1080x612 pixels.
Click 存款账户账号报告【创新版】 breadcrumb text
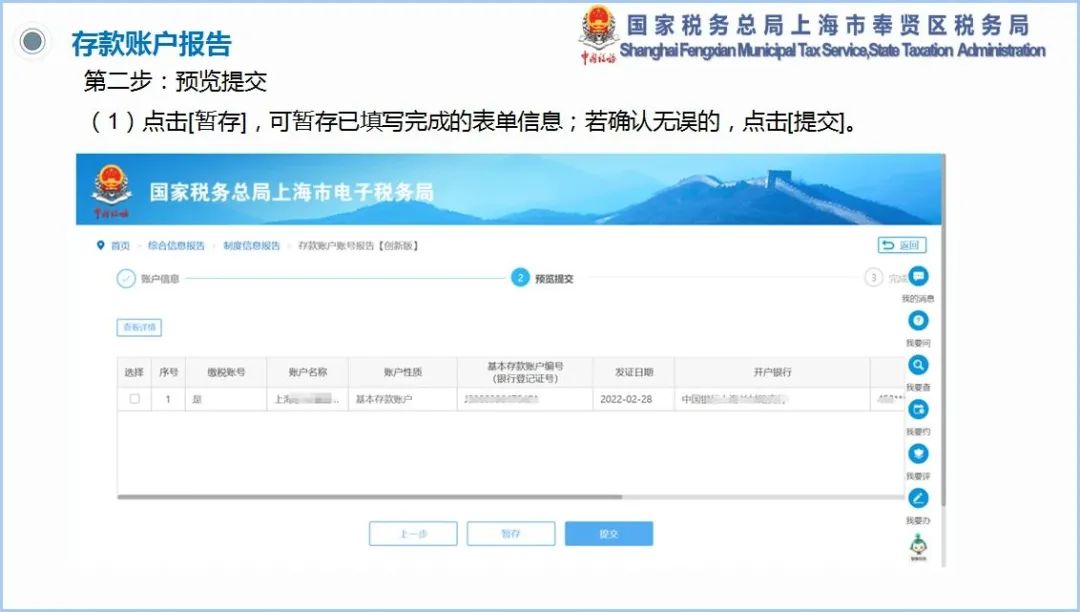(x=358, y=246)
